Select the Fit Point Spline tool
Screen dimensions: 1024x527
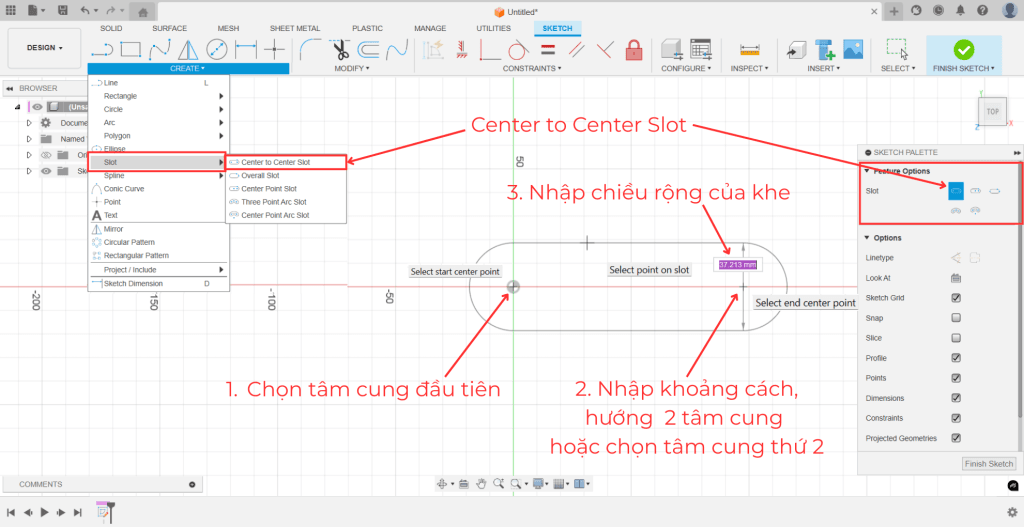coord(159,49)
